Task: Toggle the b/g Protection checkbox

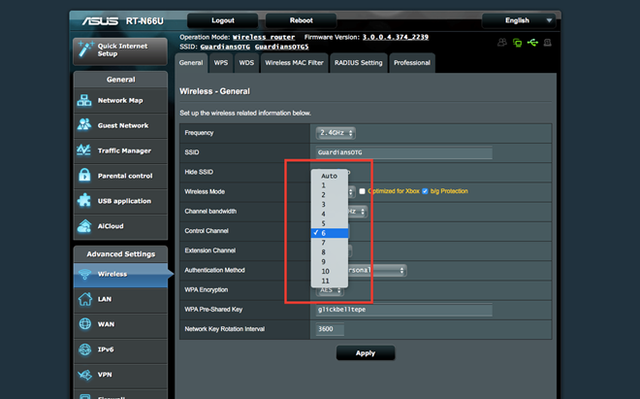Action: point(425,191)
